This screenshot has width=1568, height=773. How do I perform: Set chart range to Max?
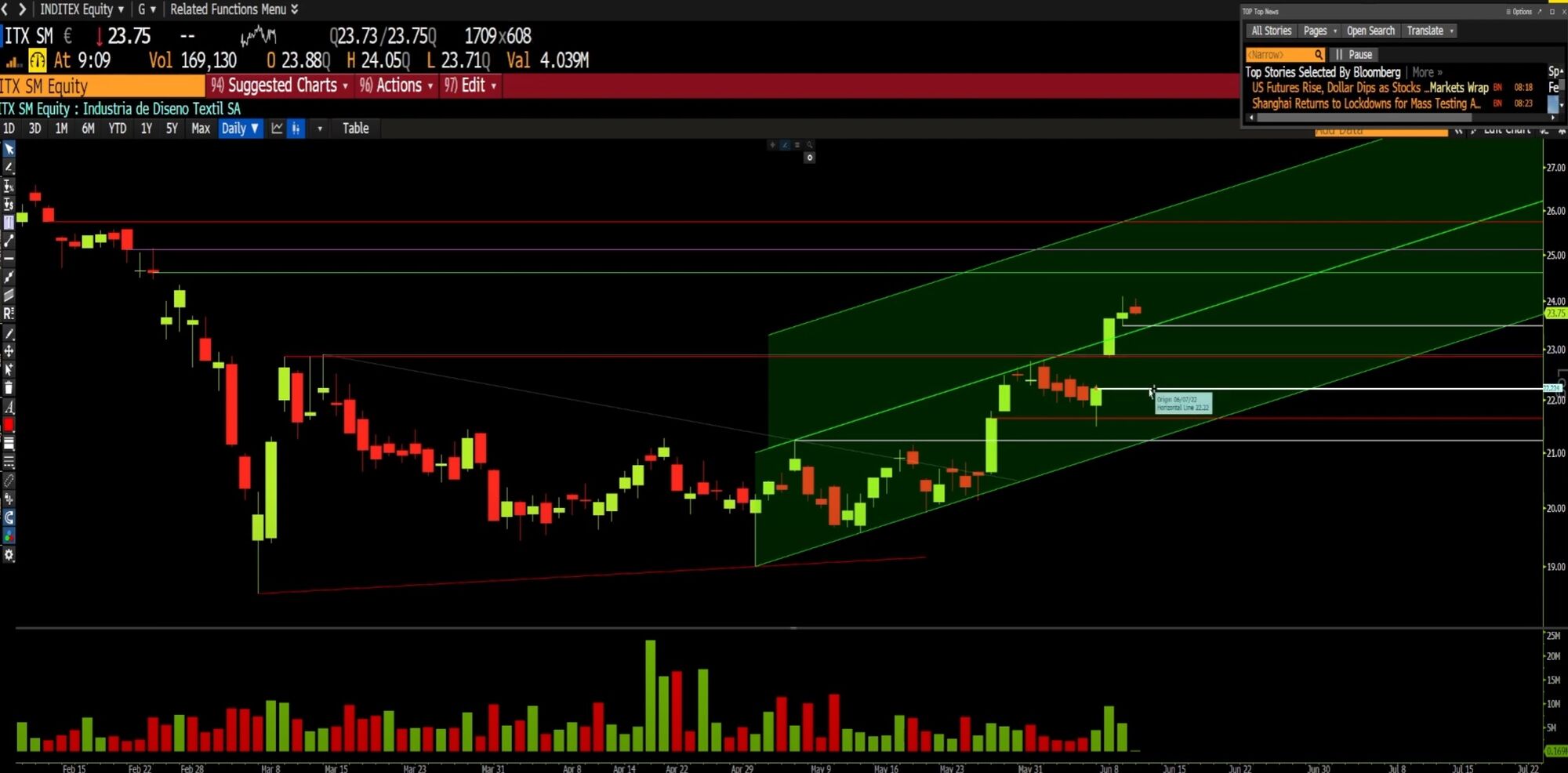(x=201, y=129)
